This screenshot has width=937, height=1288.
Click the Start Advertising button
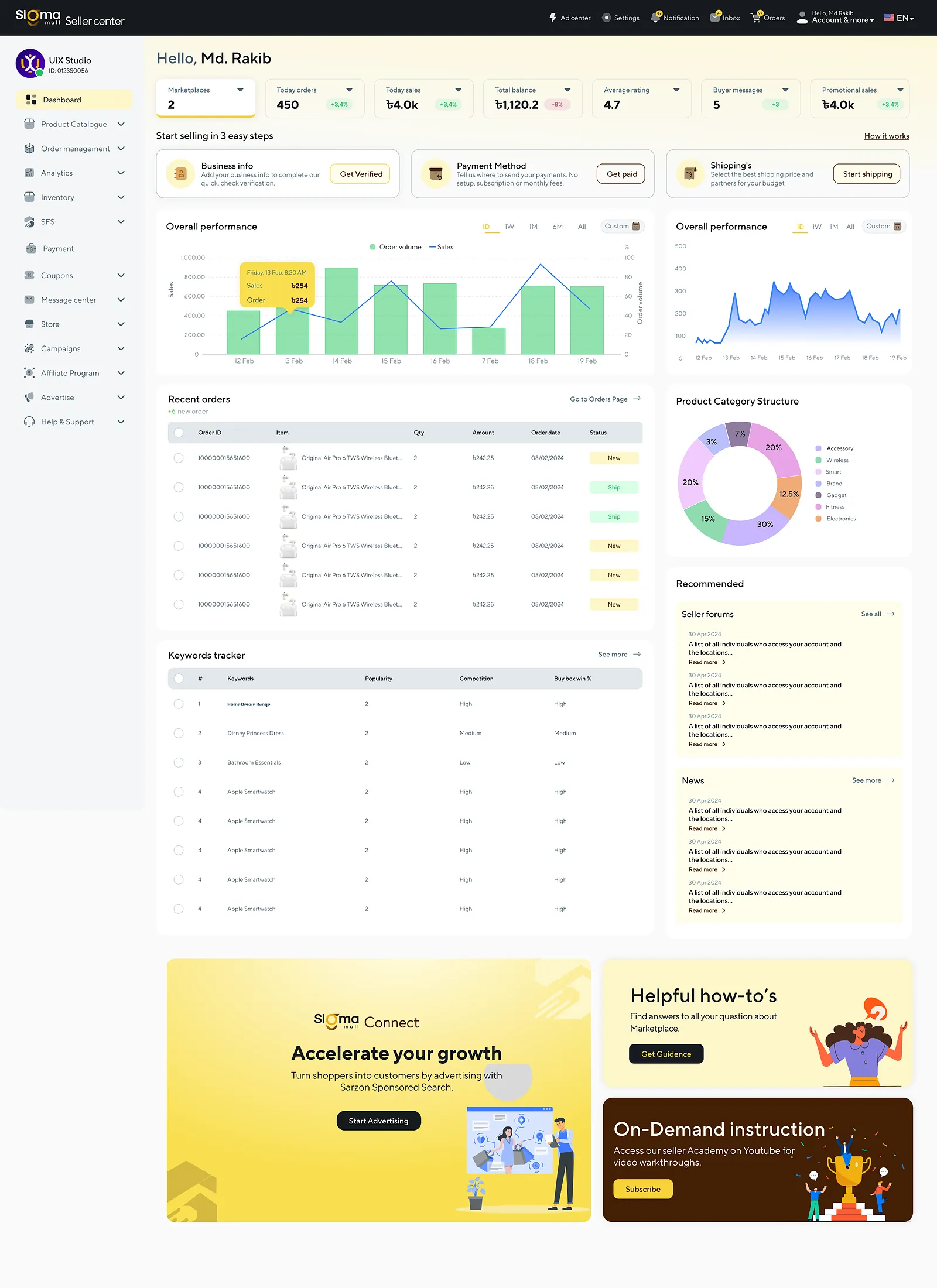click(379, 1121)
